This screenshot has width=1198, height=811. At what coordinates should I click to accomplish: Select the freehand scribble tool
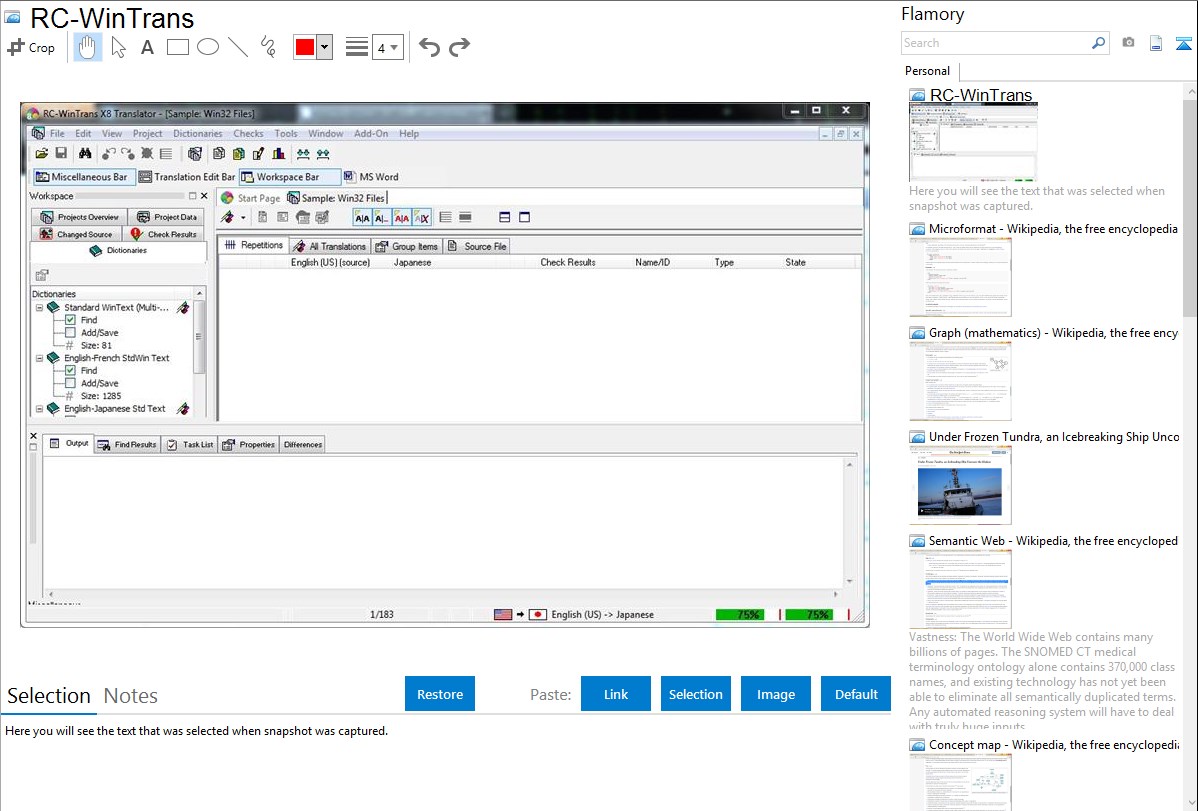coord(268,47)
